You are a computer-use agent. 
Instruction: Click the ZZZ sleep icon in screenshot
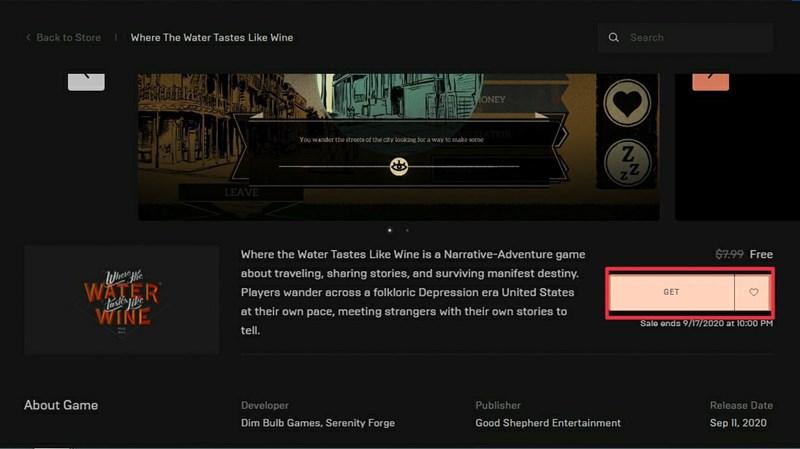[628, 163]
